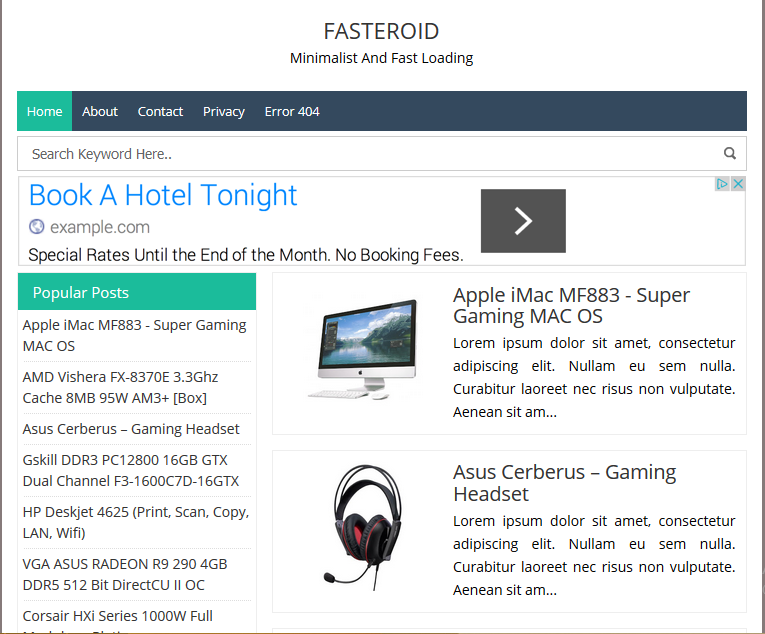Open popular post Corsair HXi Series 1000W

pos(118,616)
